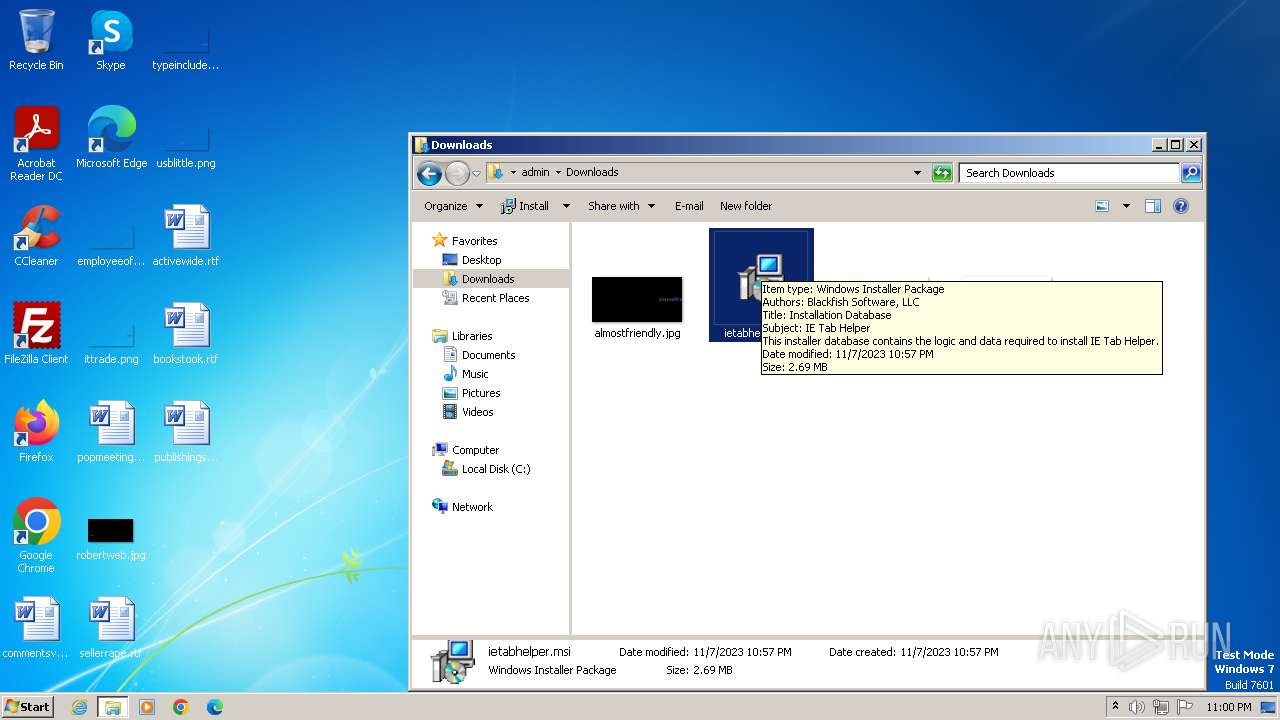
Task: Change the view with views icon
Action: [1102, 206]
